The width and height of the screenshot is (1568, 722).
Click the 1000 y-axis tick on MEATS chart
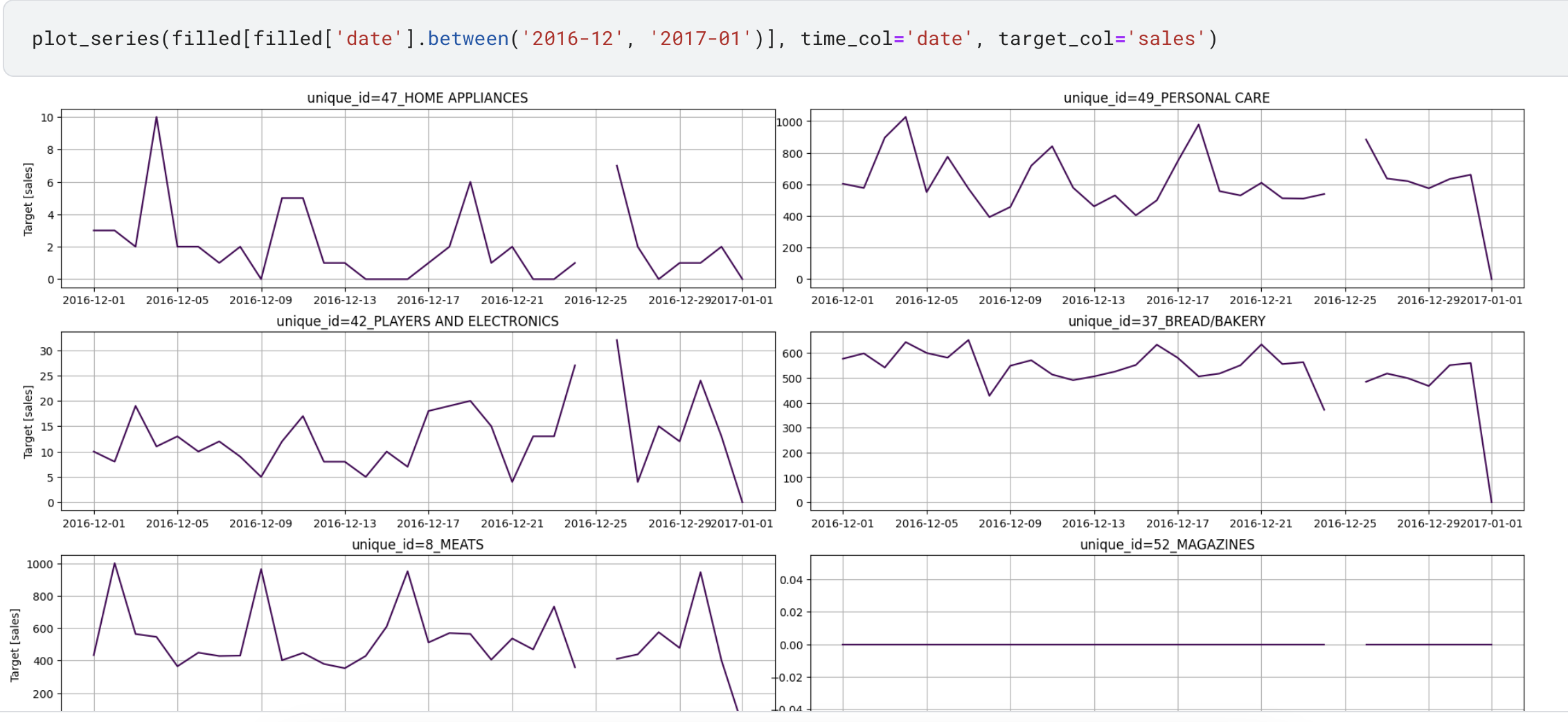[x=39, y=564]
